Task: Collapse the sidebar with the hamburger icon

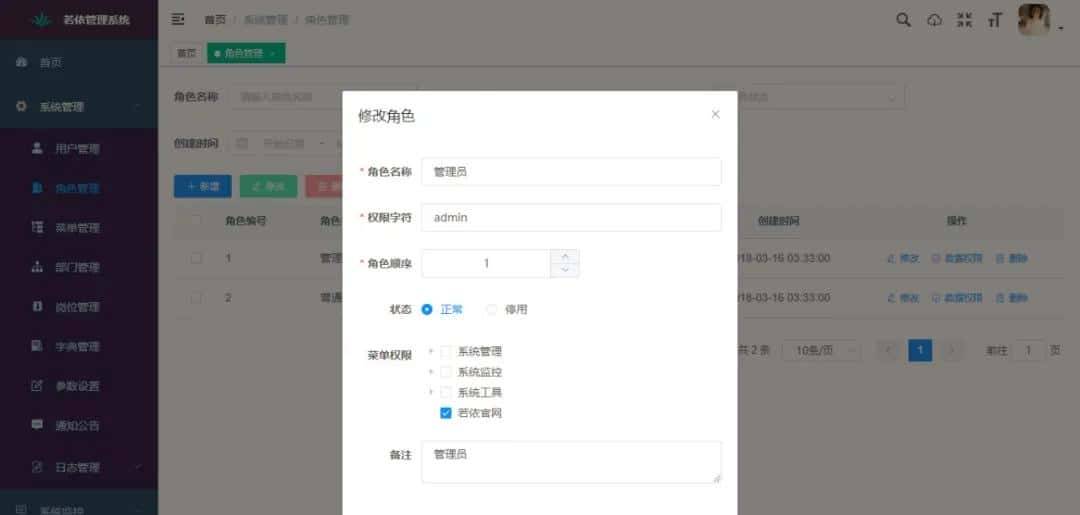Action: point(178,19)
